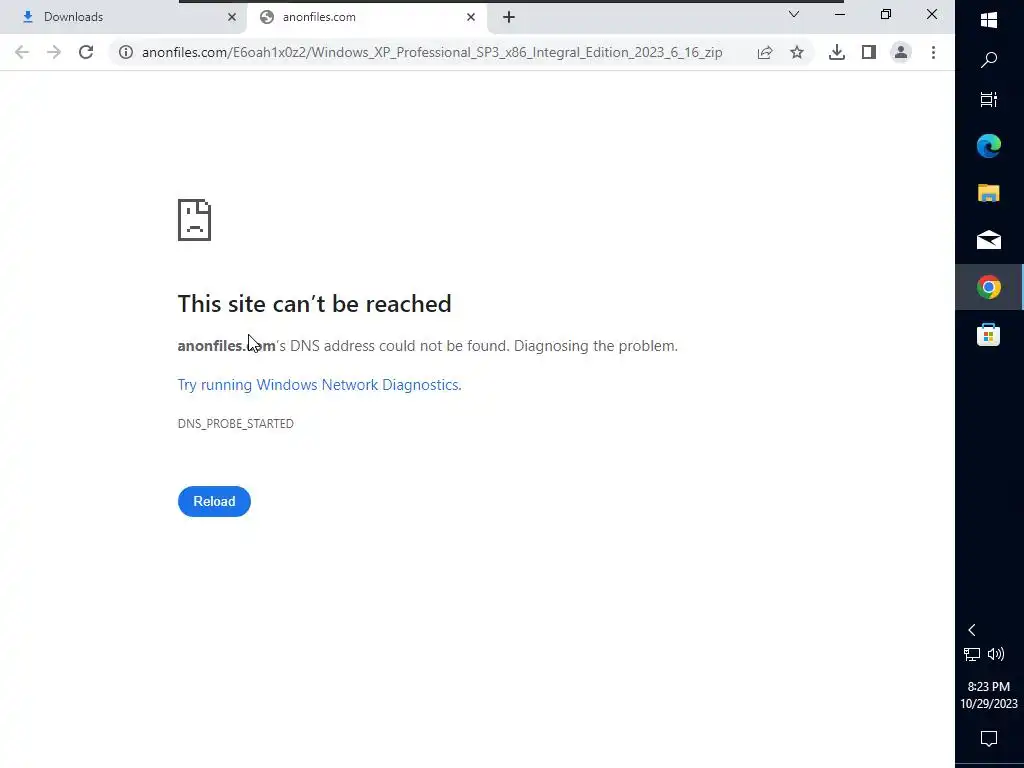The image size is (1024, 768).
Task: Share this page icon in address bar
Action: tap(765, 52)
